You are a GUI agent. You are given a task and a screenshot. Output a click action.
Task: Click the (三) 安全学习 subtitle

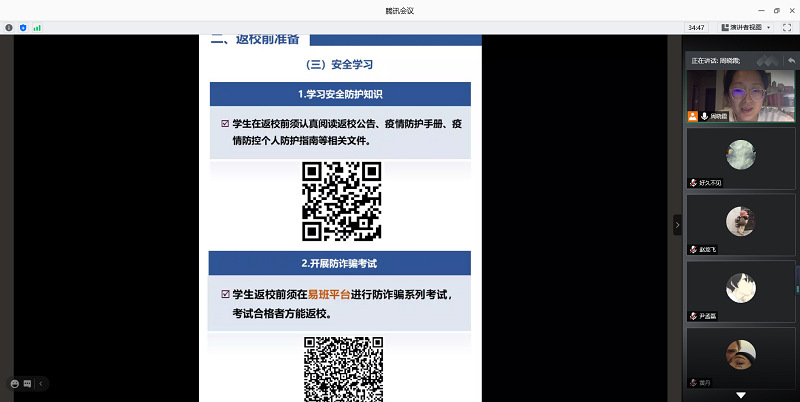pos(339,65)
